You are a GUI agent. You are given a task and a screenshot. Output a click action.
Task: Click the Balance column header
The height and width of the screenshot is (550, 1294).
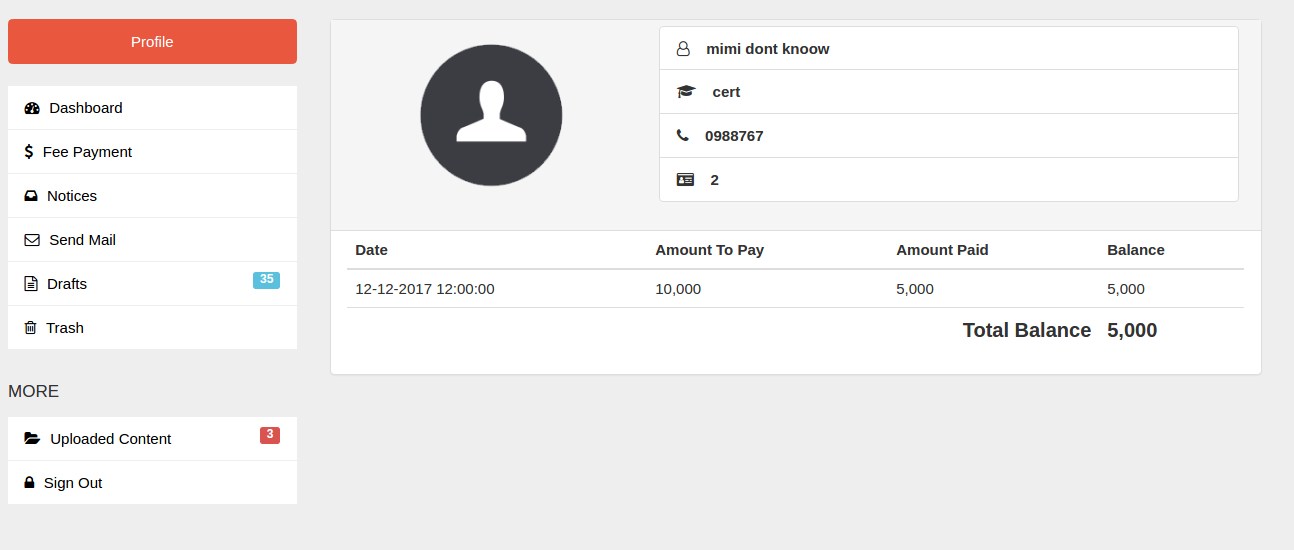point(1136,250)
